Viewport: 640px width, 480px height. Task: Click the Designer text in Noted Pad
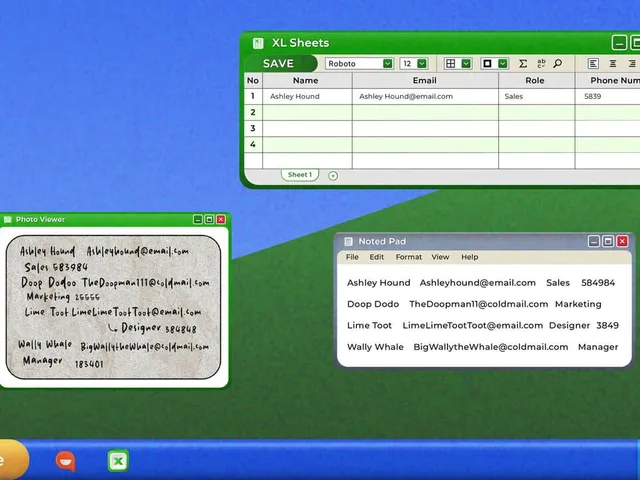point(569,326)
